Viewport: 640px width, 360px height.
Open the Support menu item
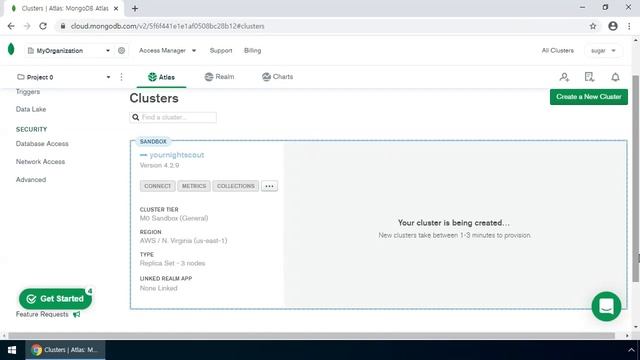point(221,51)
